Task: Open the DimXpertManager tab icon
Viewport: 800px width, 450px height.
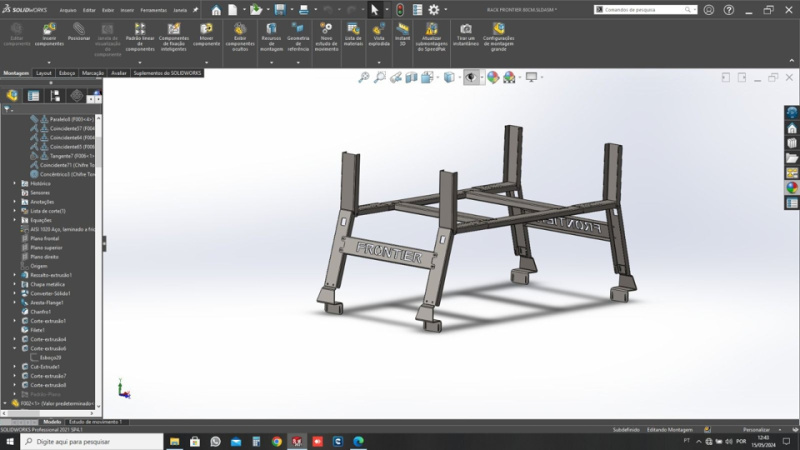Action: tap(77, 95)
